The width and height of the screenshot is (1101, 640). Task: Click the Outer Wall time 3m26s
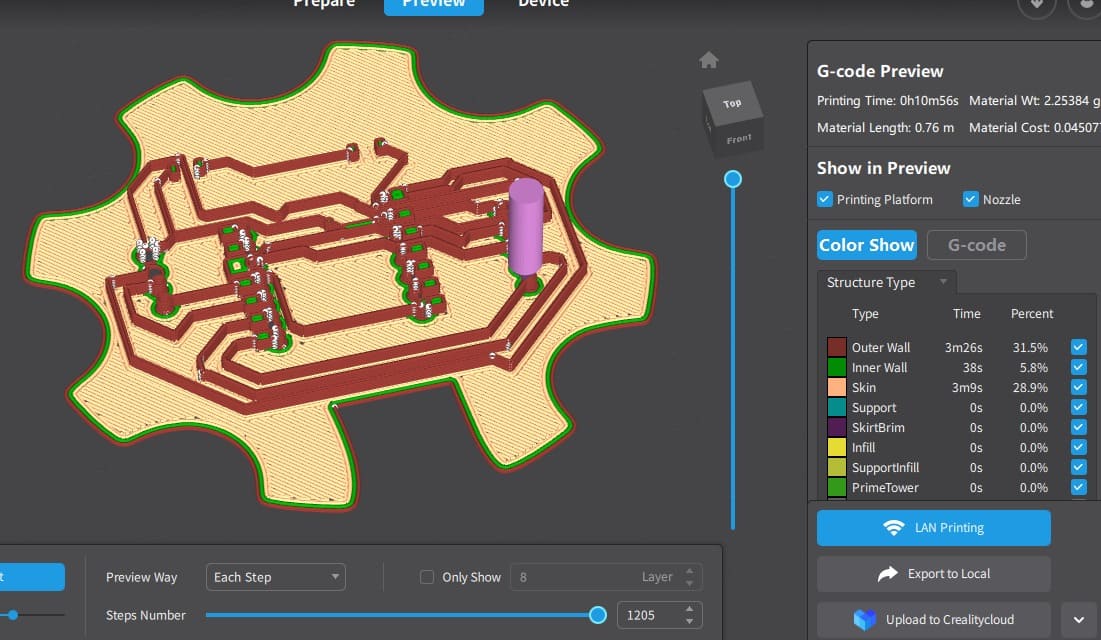(x=963, y=347)
